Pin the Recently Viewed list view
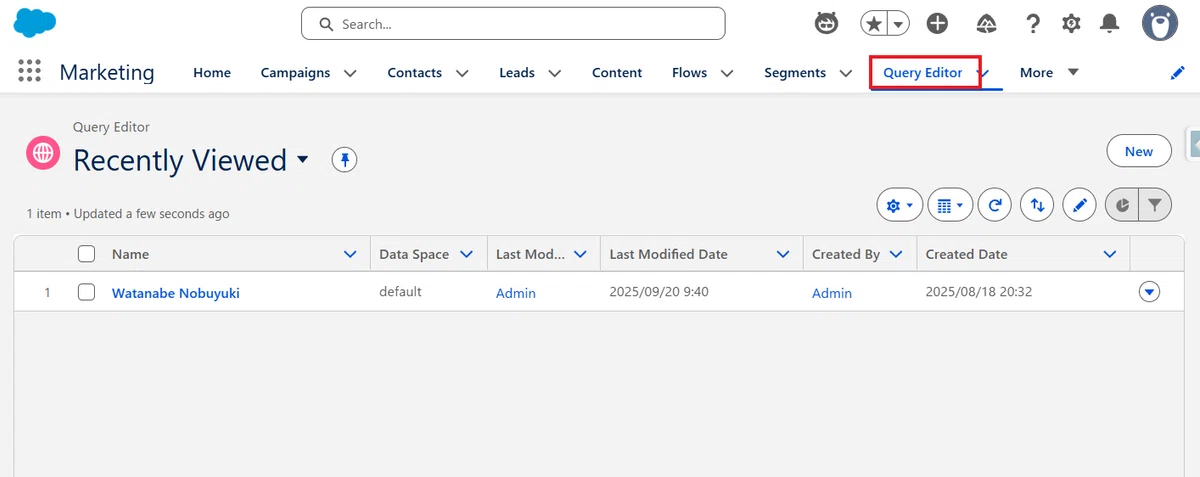Image resolution: width=1200 pixels, height=477 pixels. [x=344, y=160]
